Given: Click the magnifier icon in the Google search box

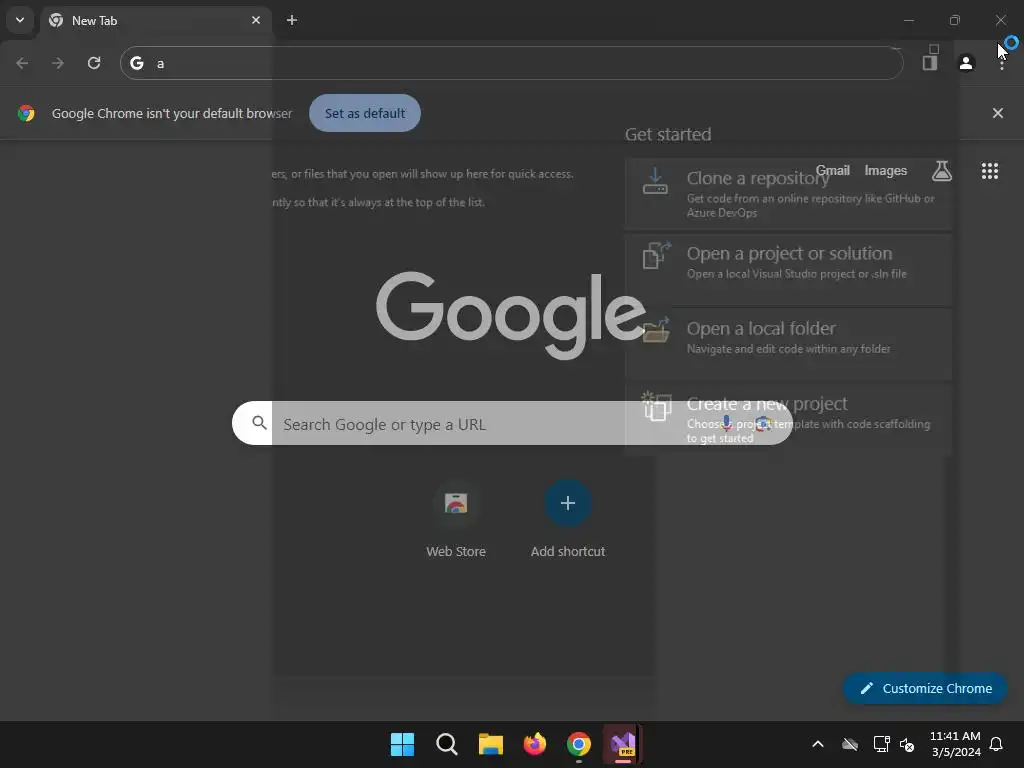Looking at the screenshot, I should pyautogui.click(x=259, y=423).
